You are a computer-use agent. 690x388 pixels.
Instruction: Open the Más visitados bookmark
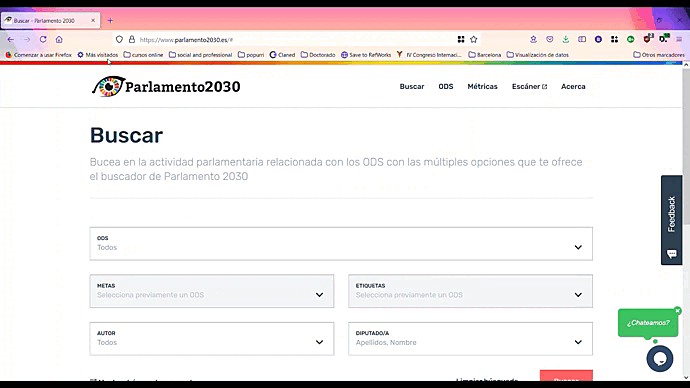[x=98, y=55]
